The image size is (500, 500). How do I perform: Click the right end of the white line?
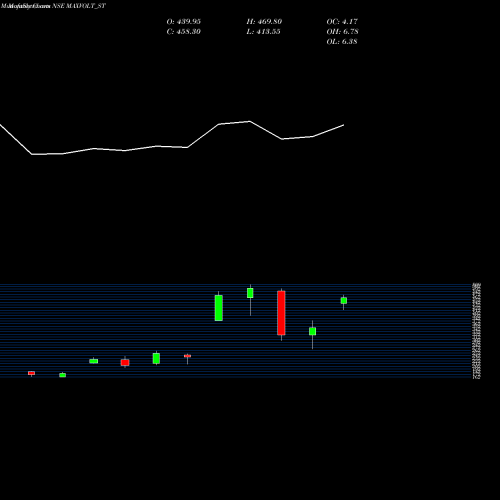click(x=344, y=125)
